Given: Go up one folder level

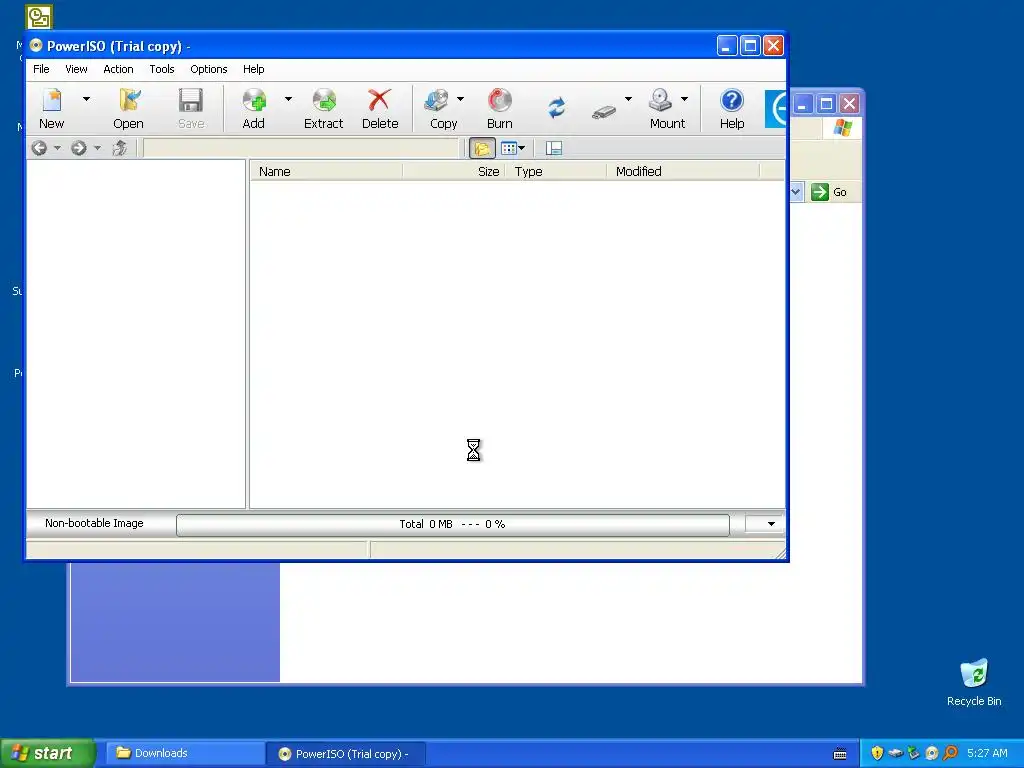Looking at the screenshot, I should click(120, 148).
